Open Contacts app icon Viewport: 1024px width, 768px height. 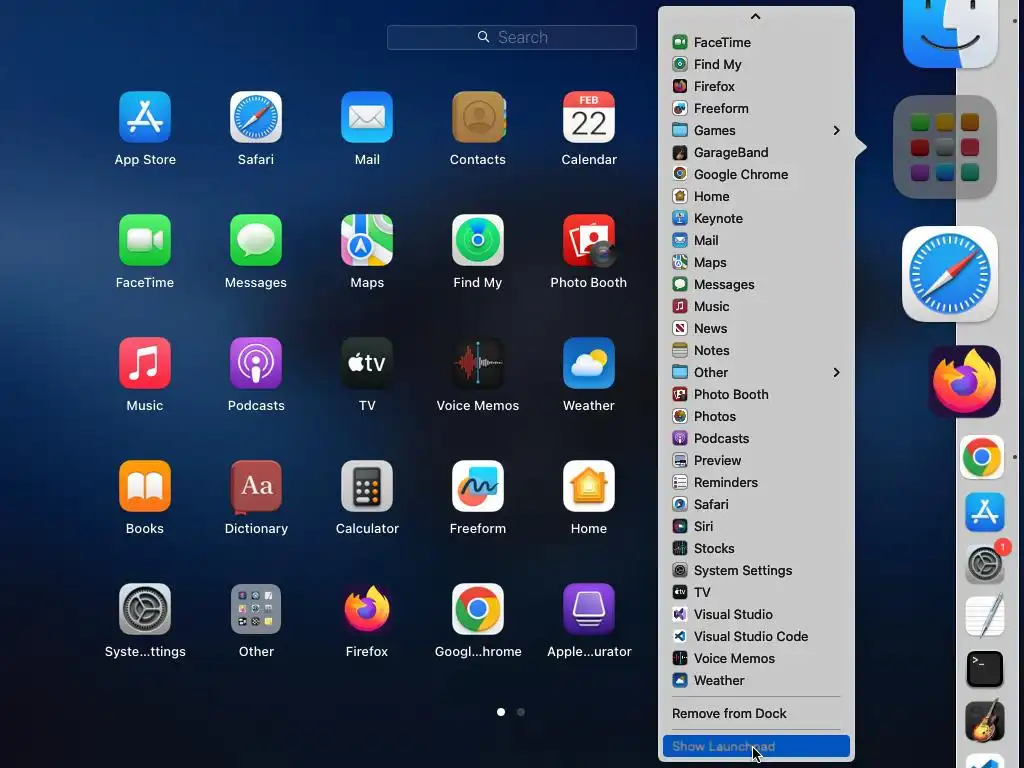pos(478,118)
